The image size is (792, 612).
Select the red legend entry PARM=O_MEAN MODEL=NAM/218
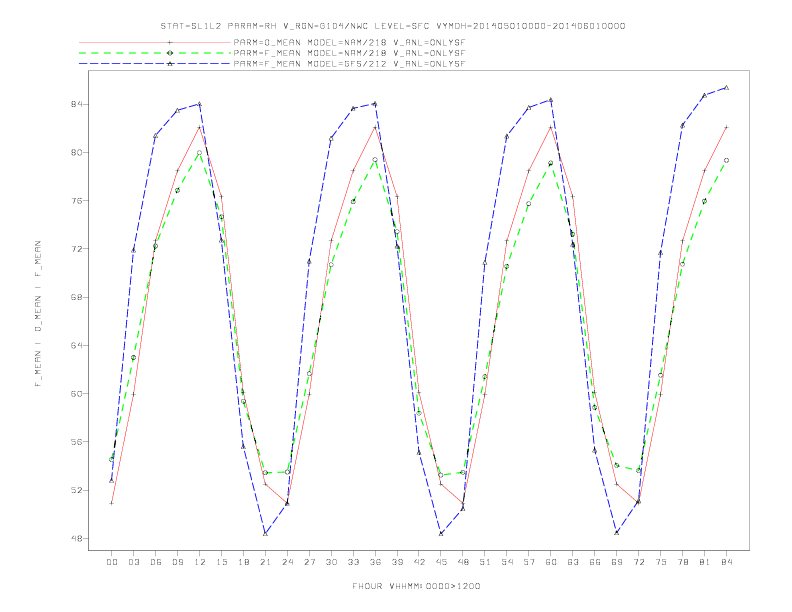[349, 43]
